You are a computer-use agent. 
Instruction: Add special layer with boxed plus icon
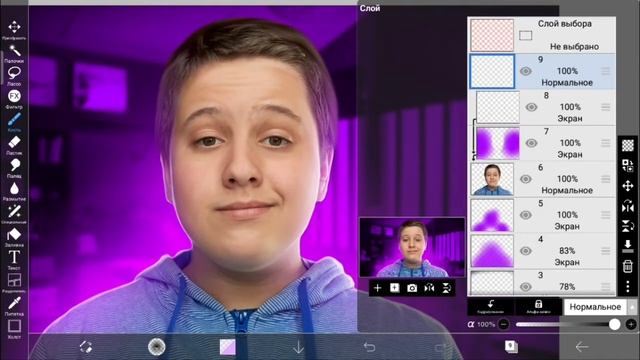395,288
